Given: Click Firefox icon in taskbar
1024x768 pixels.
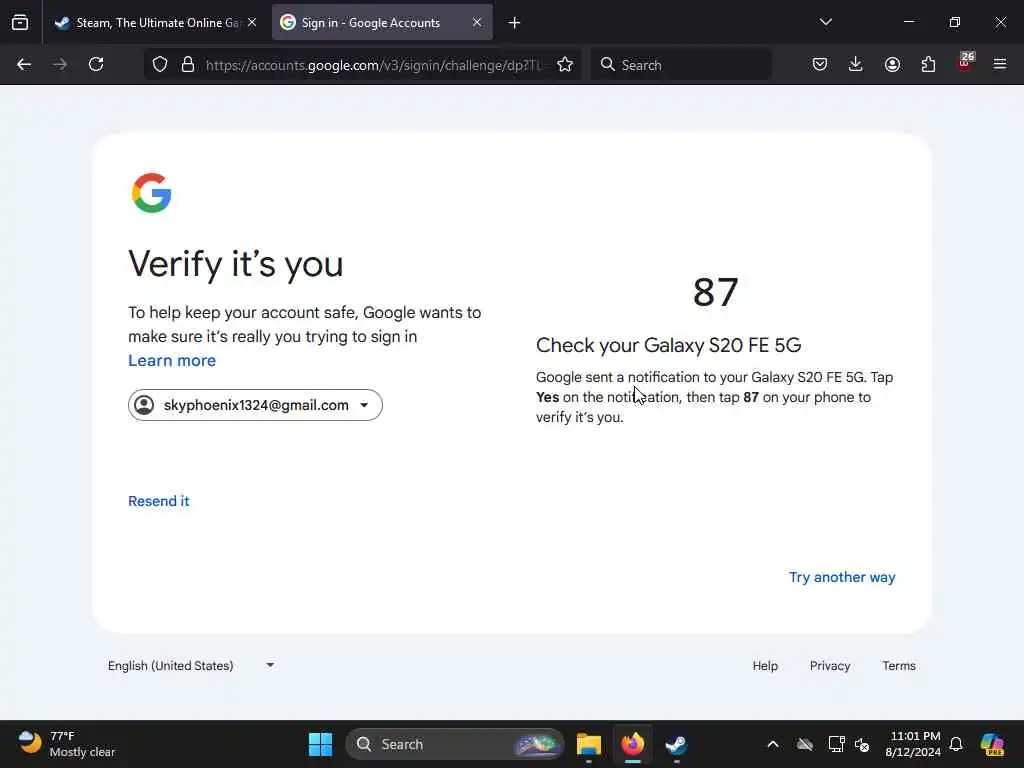Looking at the screenshot, I should (632, 744).
